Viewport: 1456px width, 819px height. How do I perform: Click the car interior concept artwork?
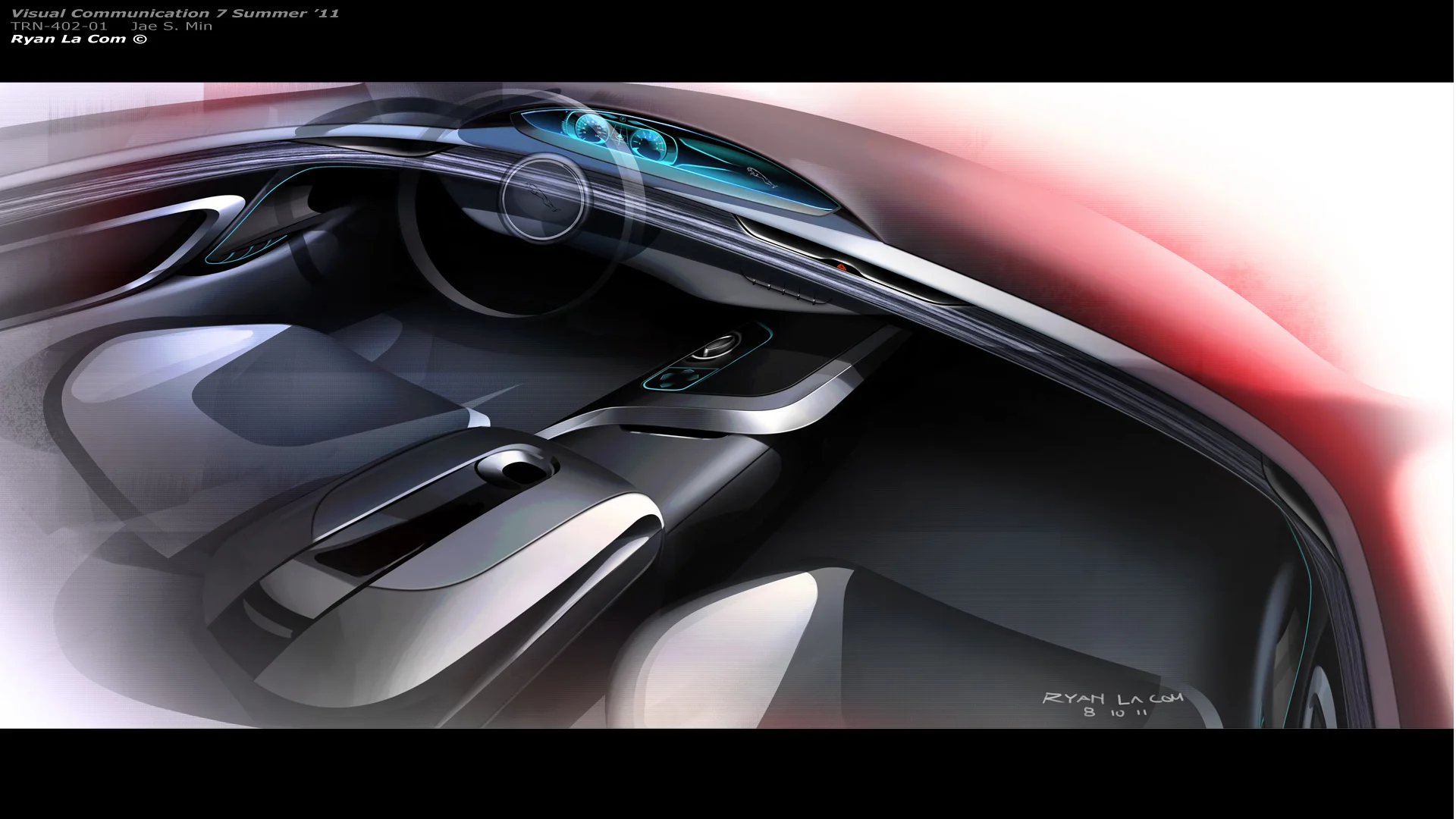726,405
